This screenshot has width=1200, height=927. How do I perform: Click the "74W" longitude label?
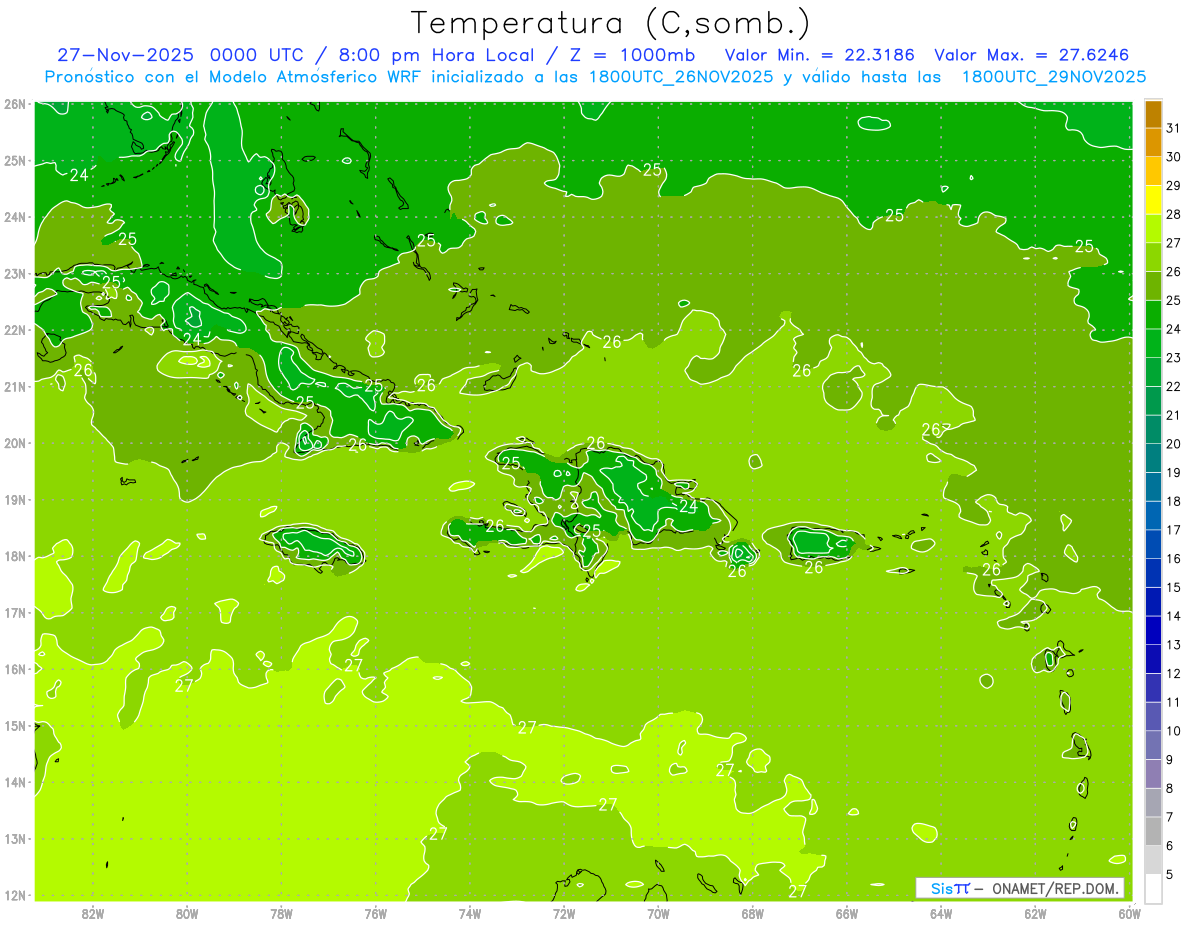pyautogui.click(x=470, y=913)
